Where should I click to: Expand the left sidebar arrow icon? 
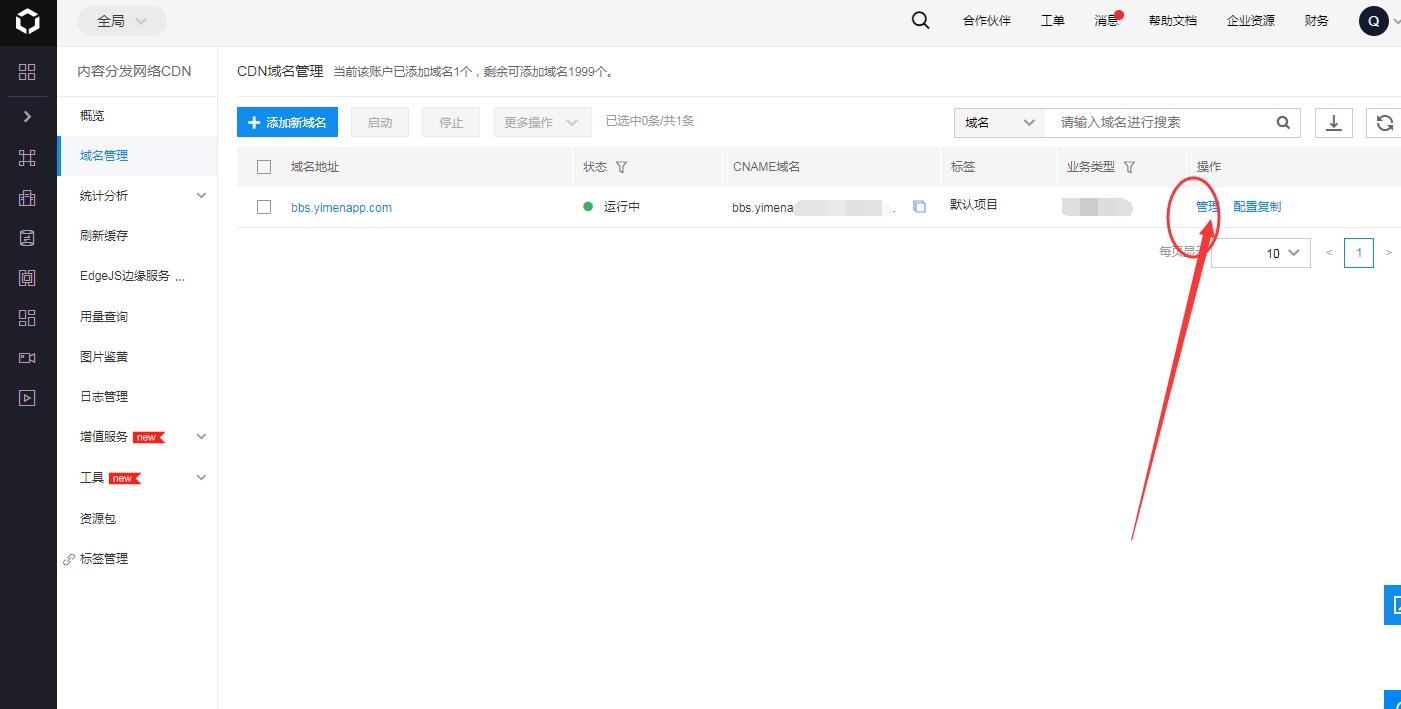tap(27, 116)
